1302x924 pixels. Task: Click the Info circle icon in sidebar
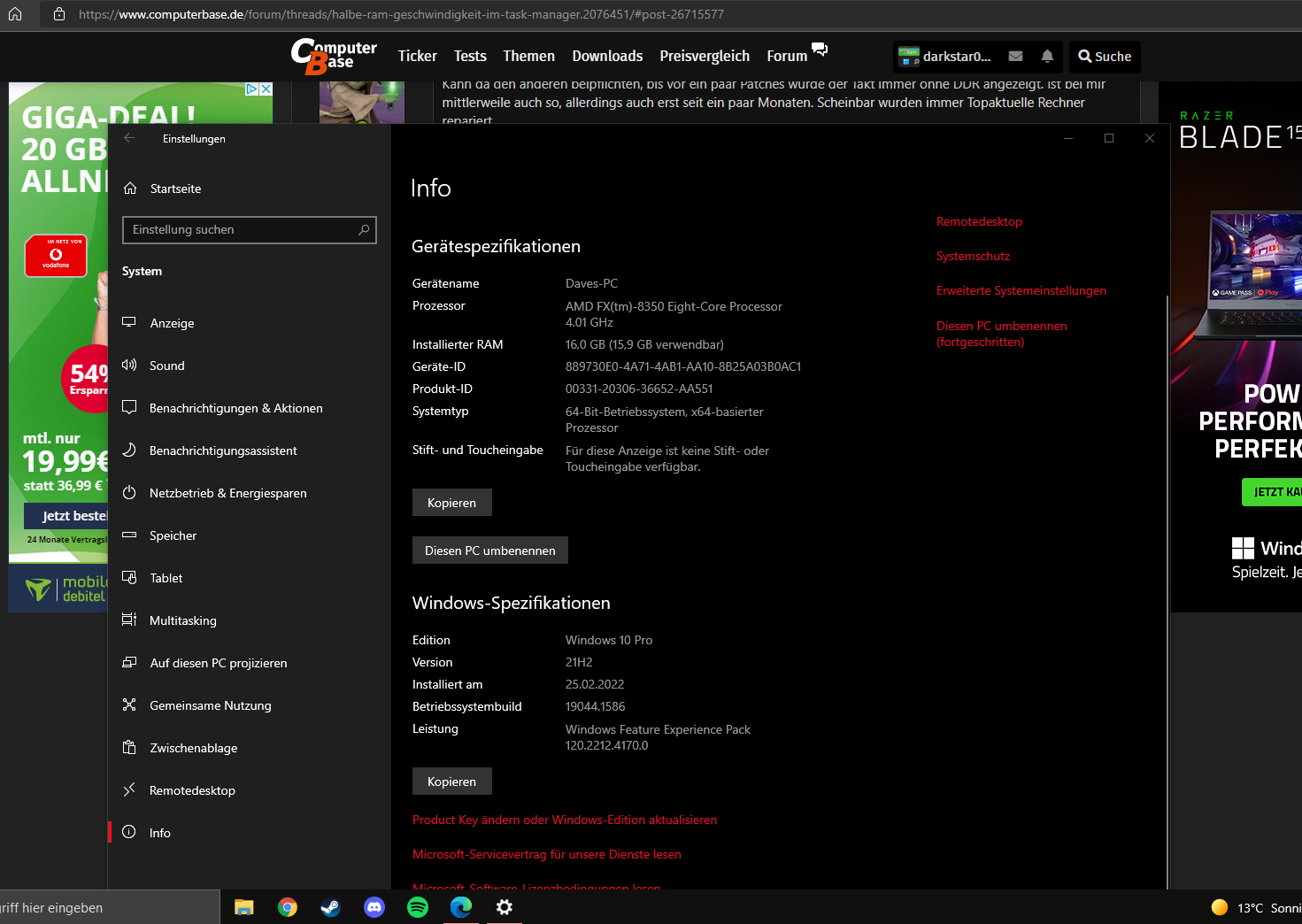coord(129,832)
